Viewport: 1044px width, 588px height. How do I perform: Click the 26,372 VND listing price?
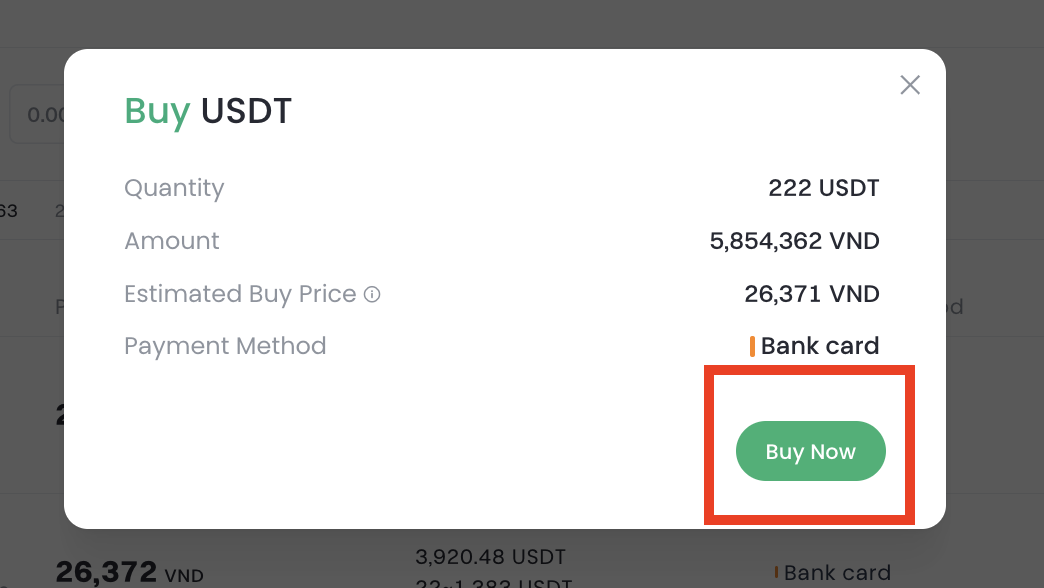pos(106,572)
